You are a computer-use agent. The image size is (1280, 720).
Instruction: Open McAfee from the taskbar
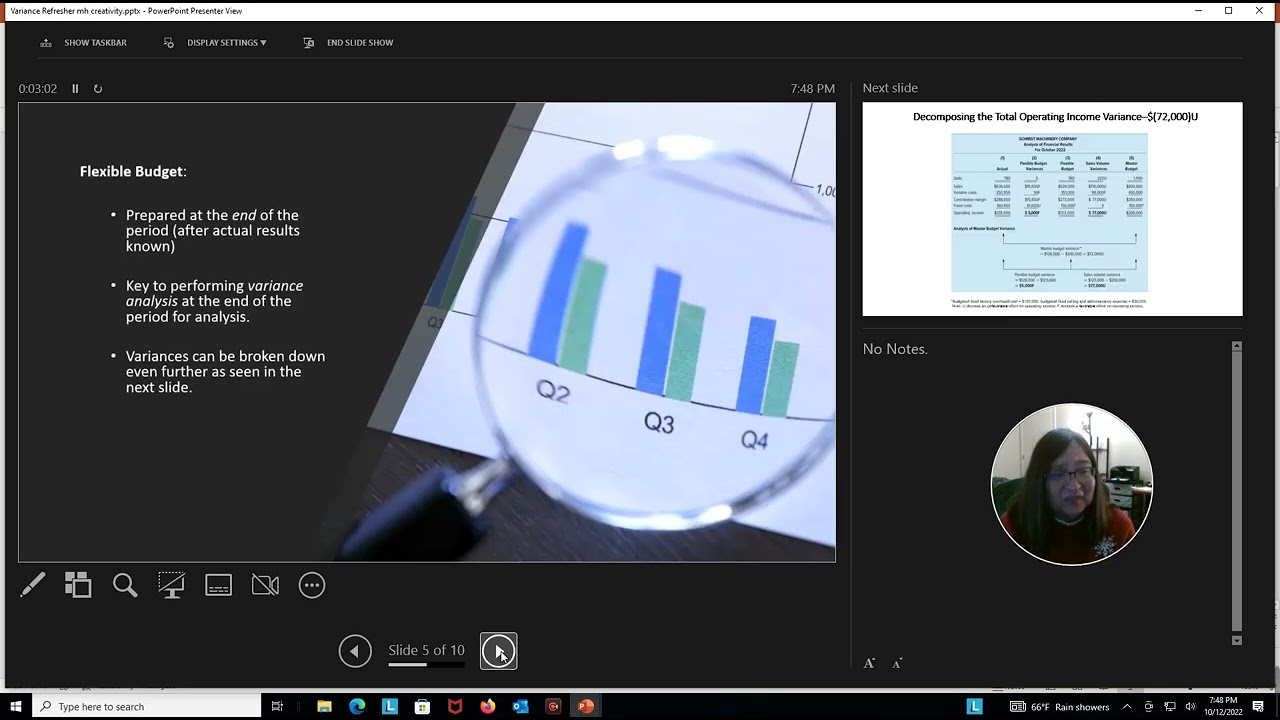[x=455, y=707]
